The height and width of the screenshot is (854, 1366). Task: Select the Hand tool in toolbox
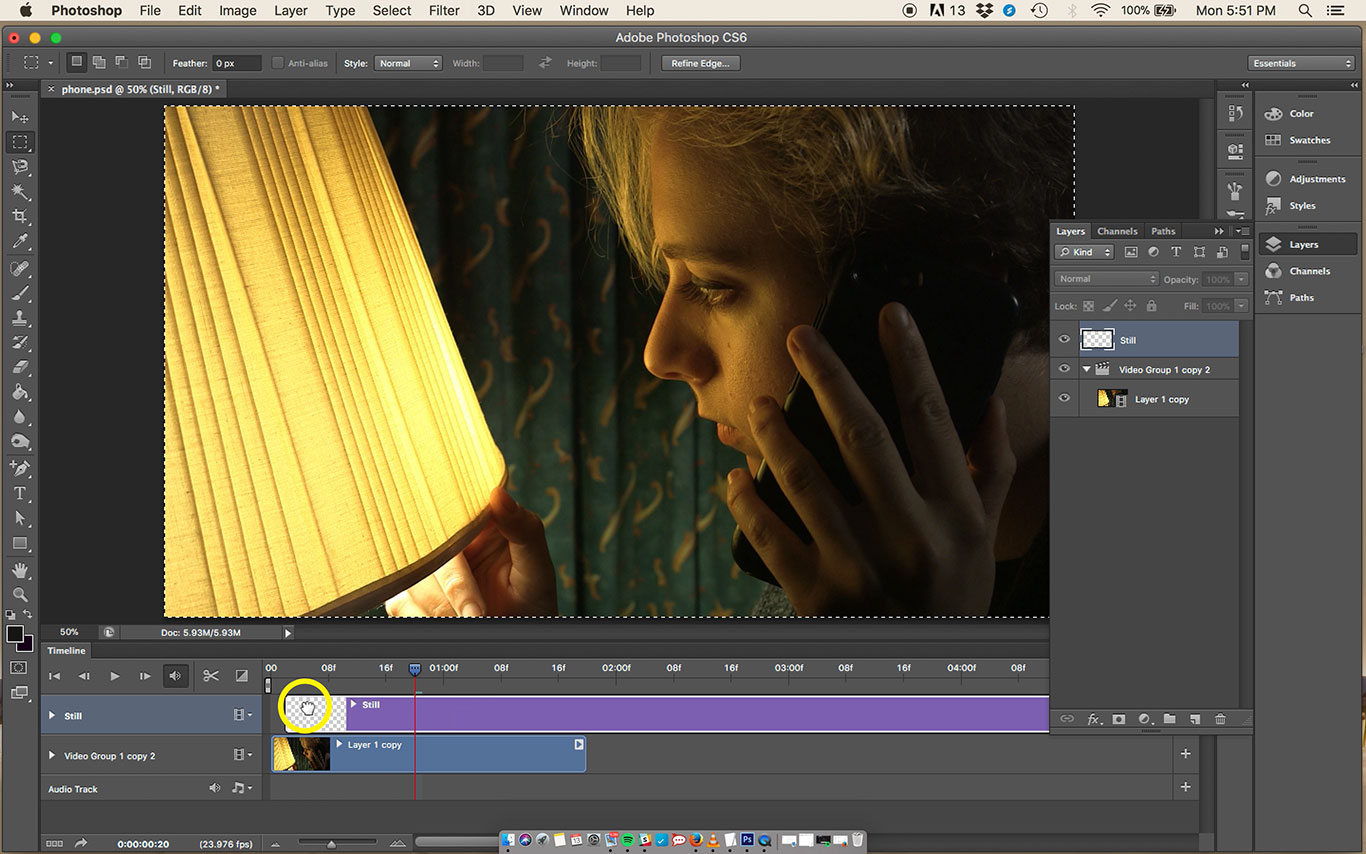pos(20,570)
